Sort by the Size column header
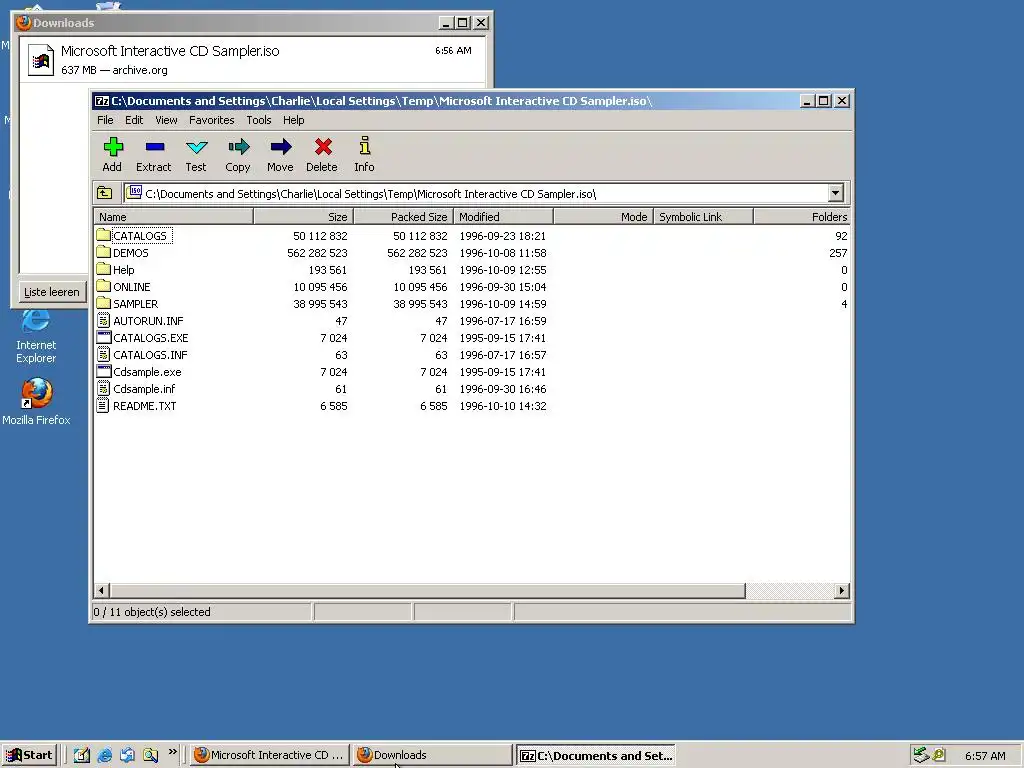This screenshot has height=768, width=1024. (303, 217)
